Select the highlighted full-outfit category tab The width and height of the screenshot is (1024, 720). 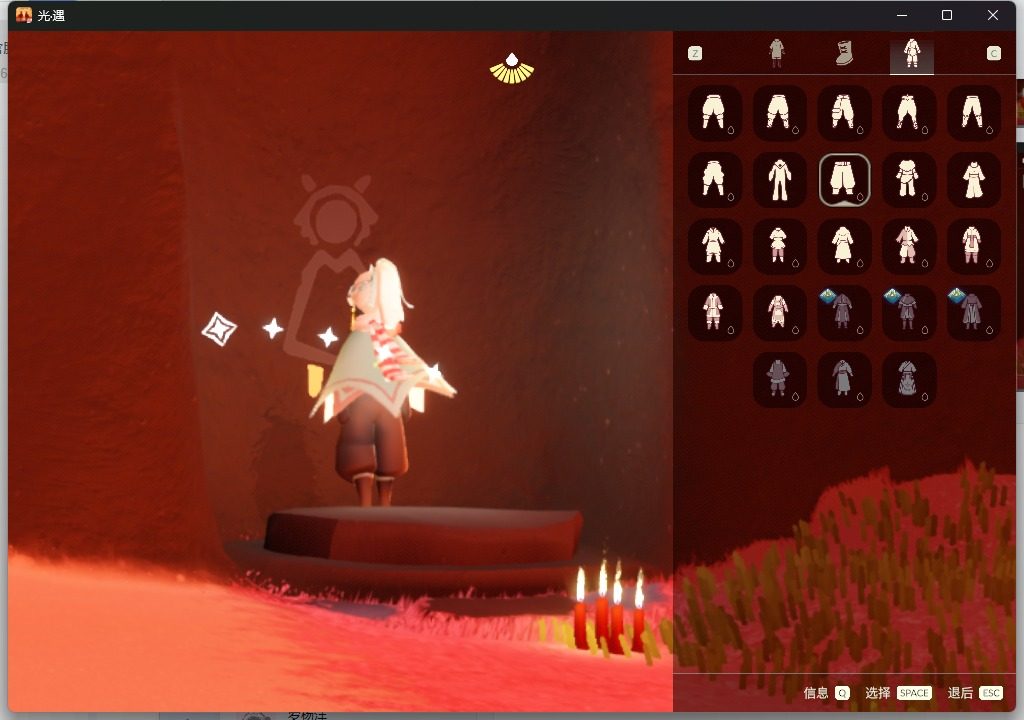tap(912, 55)
